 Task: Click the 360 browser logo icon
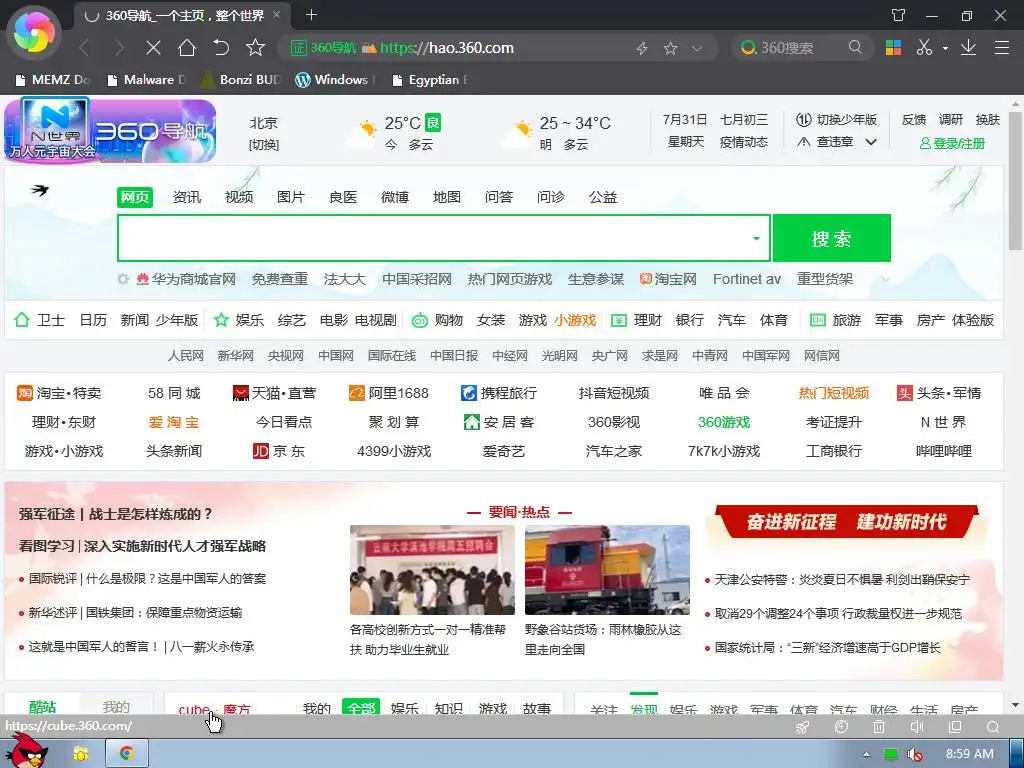(34, 33)
